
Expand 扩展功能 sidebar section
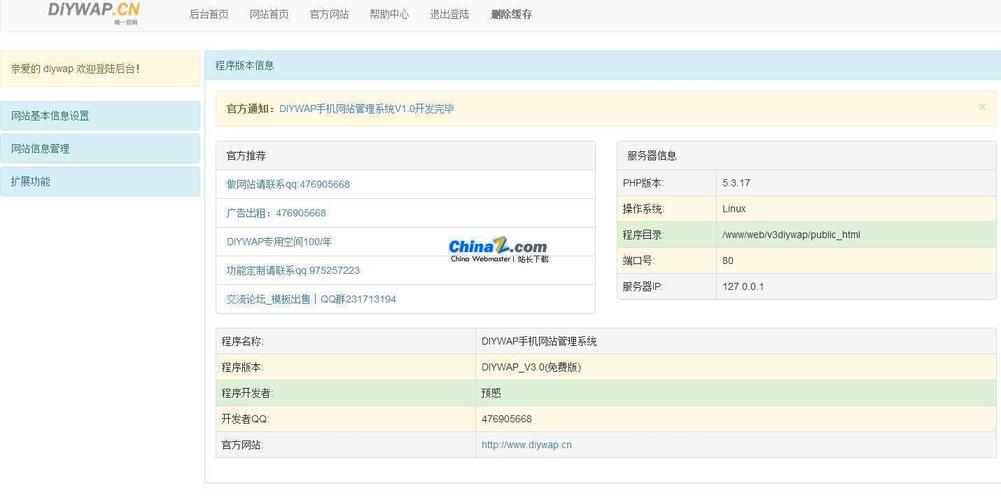[x=100, y=181]
